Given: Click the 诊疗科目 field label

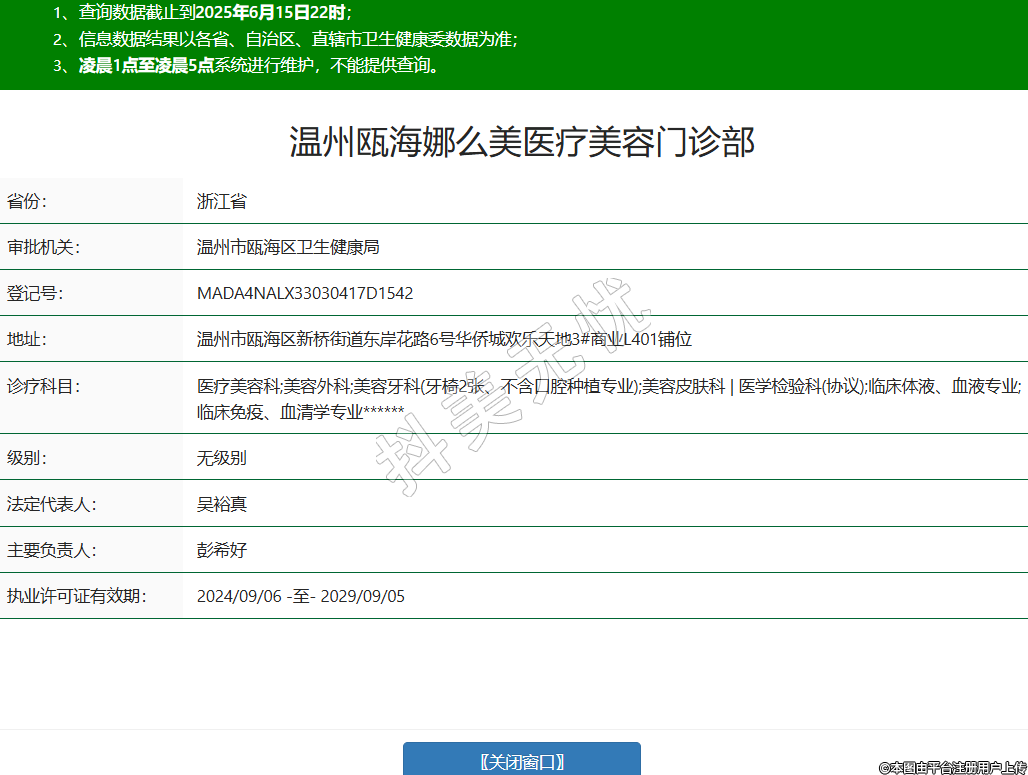Looking at the screenshot, I should (43, 386).
